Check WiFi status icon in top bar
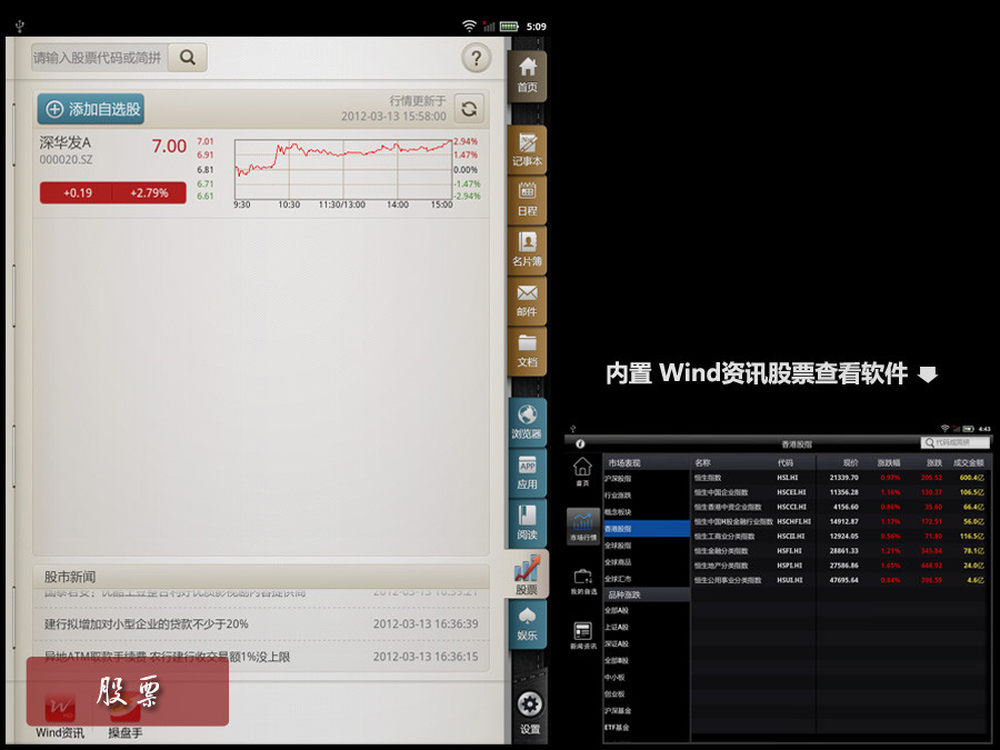The width and height of the screenshot is (1000, 750). pos(469,26)
